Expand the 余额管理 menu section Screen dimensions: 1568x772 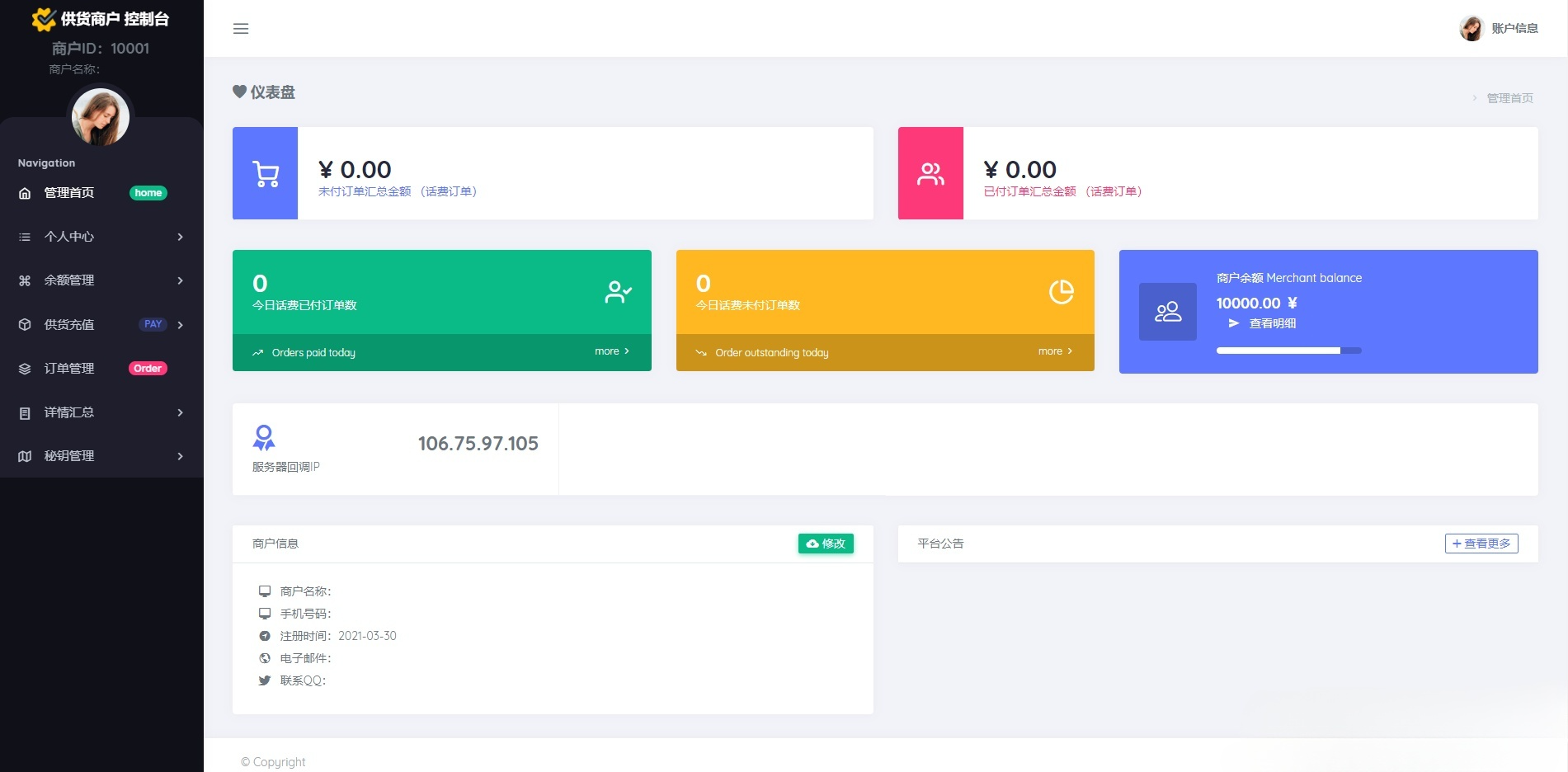pyautogui.click(x=101, y=280)
